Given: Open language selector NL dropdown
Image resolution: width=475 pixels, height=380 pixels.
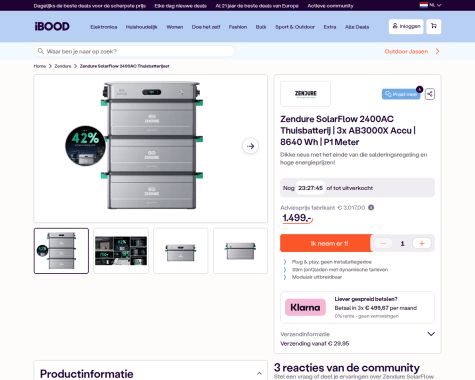Looking at the screenshot, I should (x=430, y=5).
